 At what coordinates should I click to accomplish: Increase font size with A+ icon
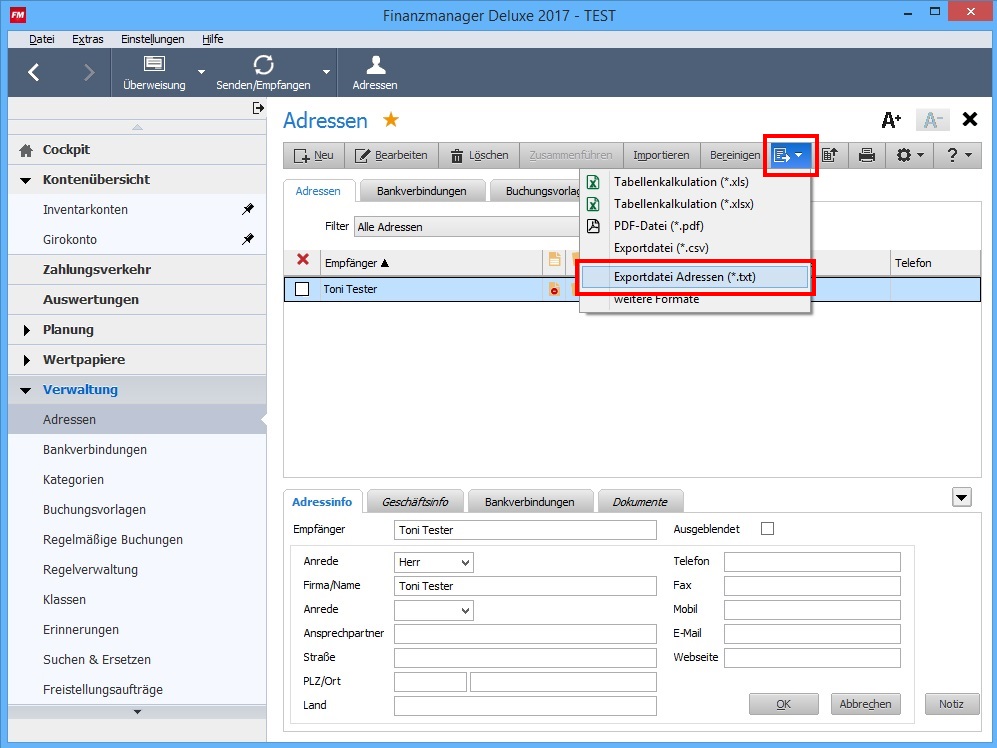(x=891, y=120)
